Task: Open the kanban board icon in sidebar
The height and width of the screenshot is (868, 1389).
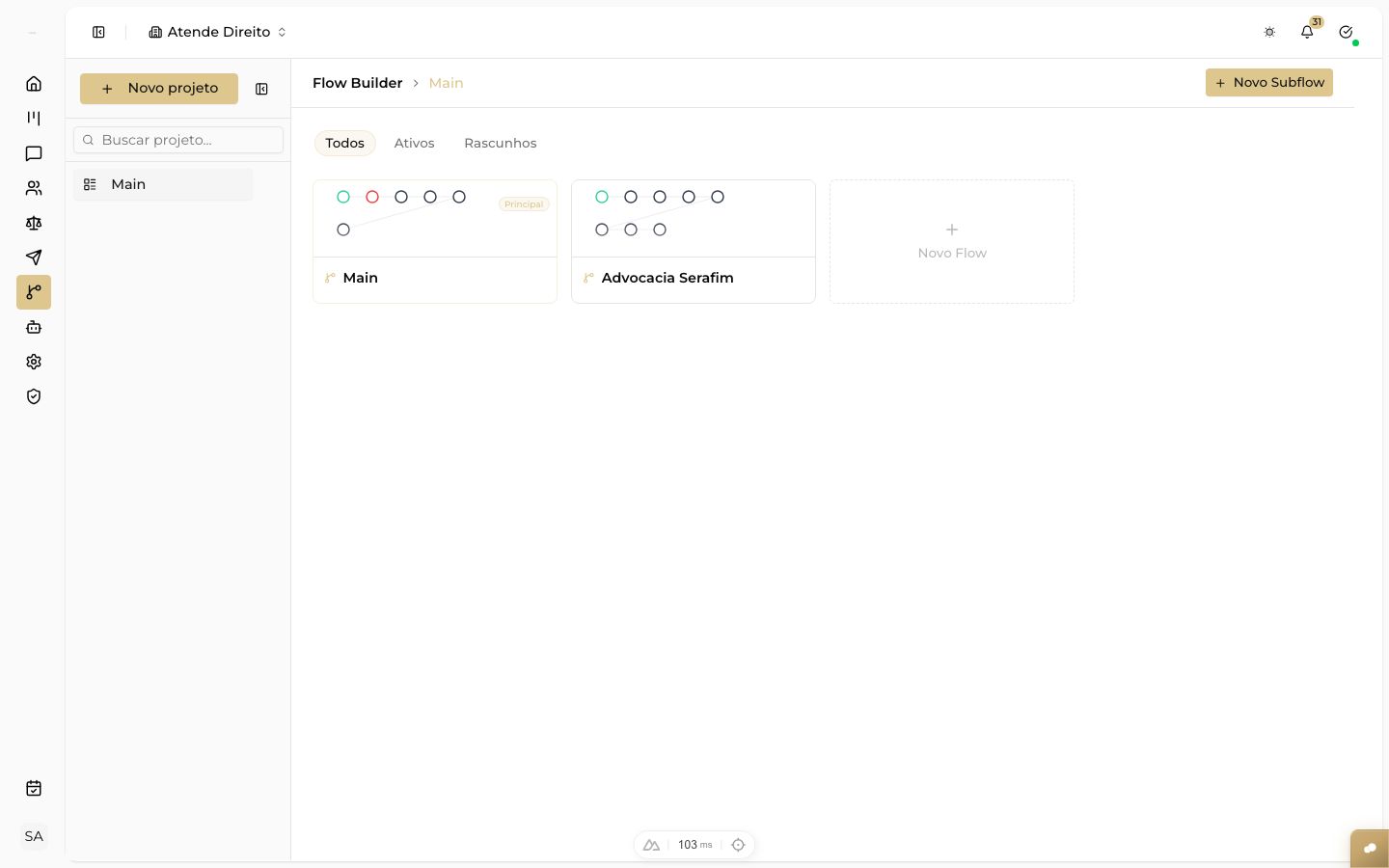Action: (x=34, y=119)
